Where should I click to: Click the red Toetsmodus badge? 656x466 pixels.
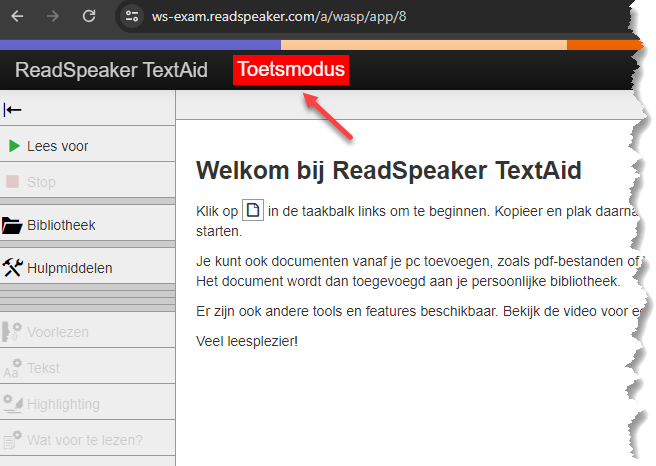291,70
